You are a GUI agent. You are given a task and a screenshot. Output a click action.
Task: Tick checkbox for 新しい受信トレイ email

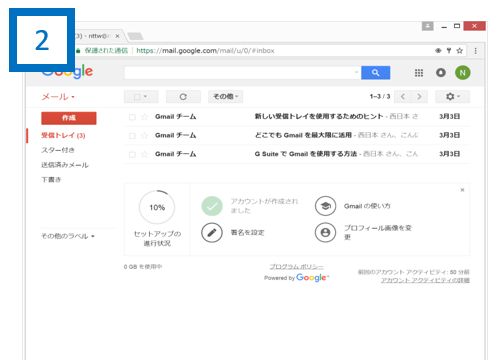132,117
